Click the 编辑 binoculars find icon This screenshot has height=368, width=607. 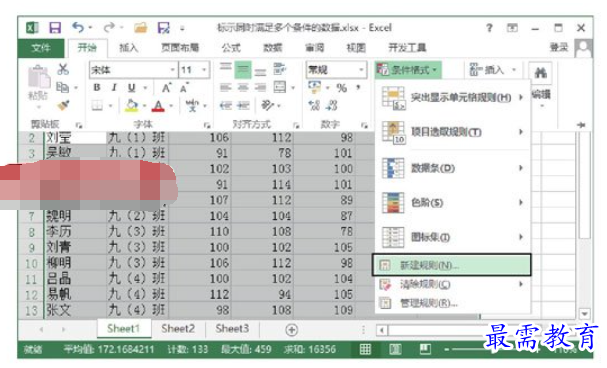[541, 74]
